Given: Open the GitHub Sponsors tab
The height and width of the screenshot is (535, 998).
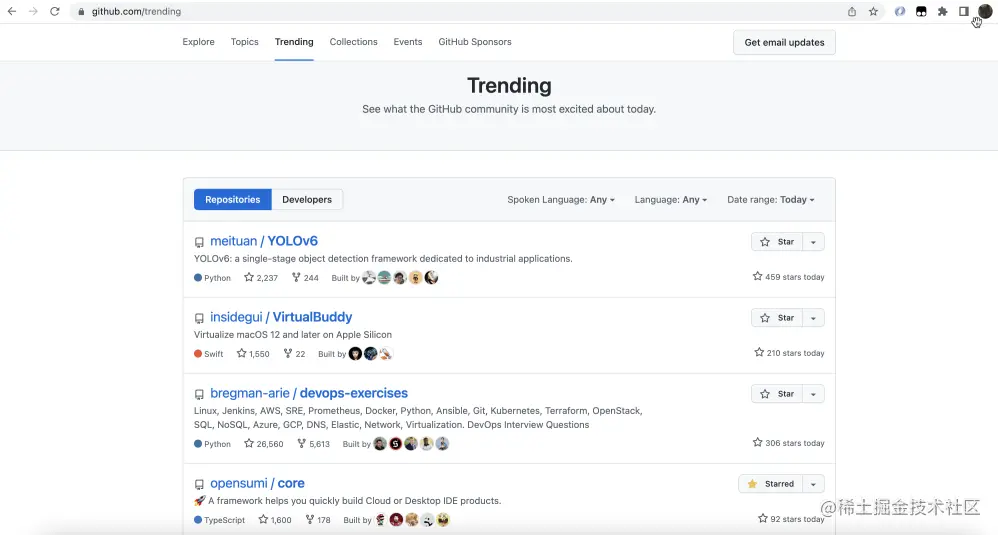Looking at the screenshot, I should 475,41.
